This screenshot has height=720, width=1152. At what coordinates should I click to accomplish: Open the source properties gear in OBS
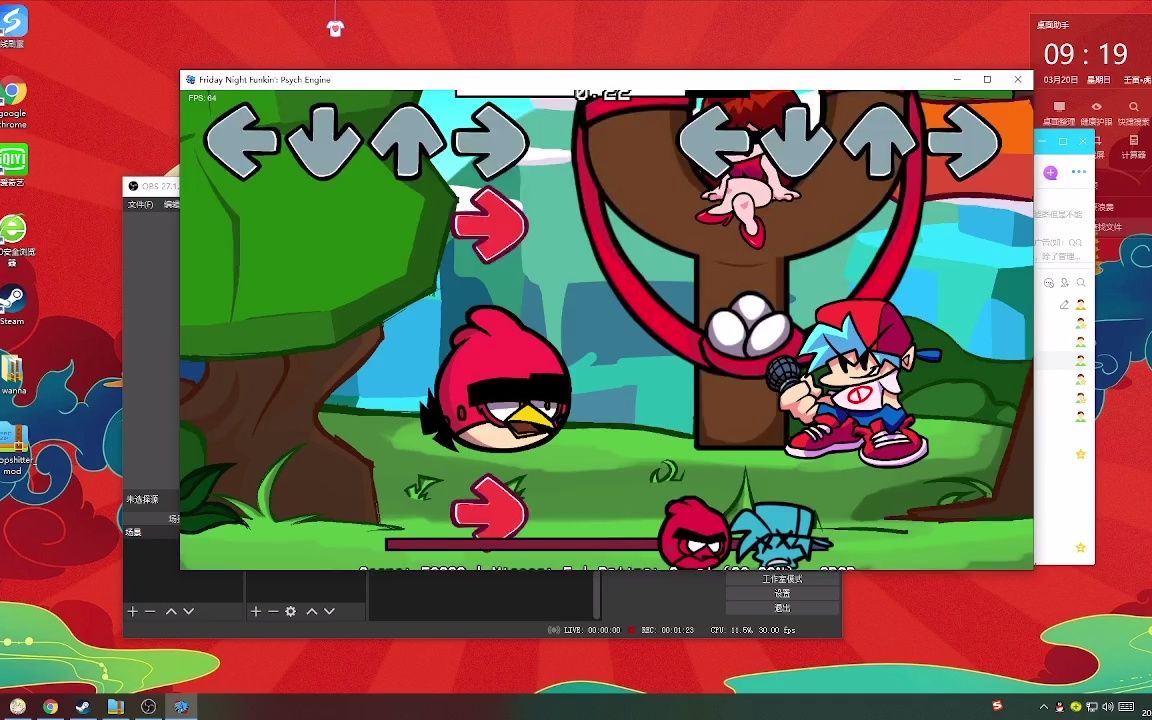coord(290,611)
